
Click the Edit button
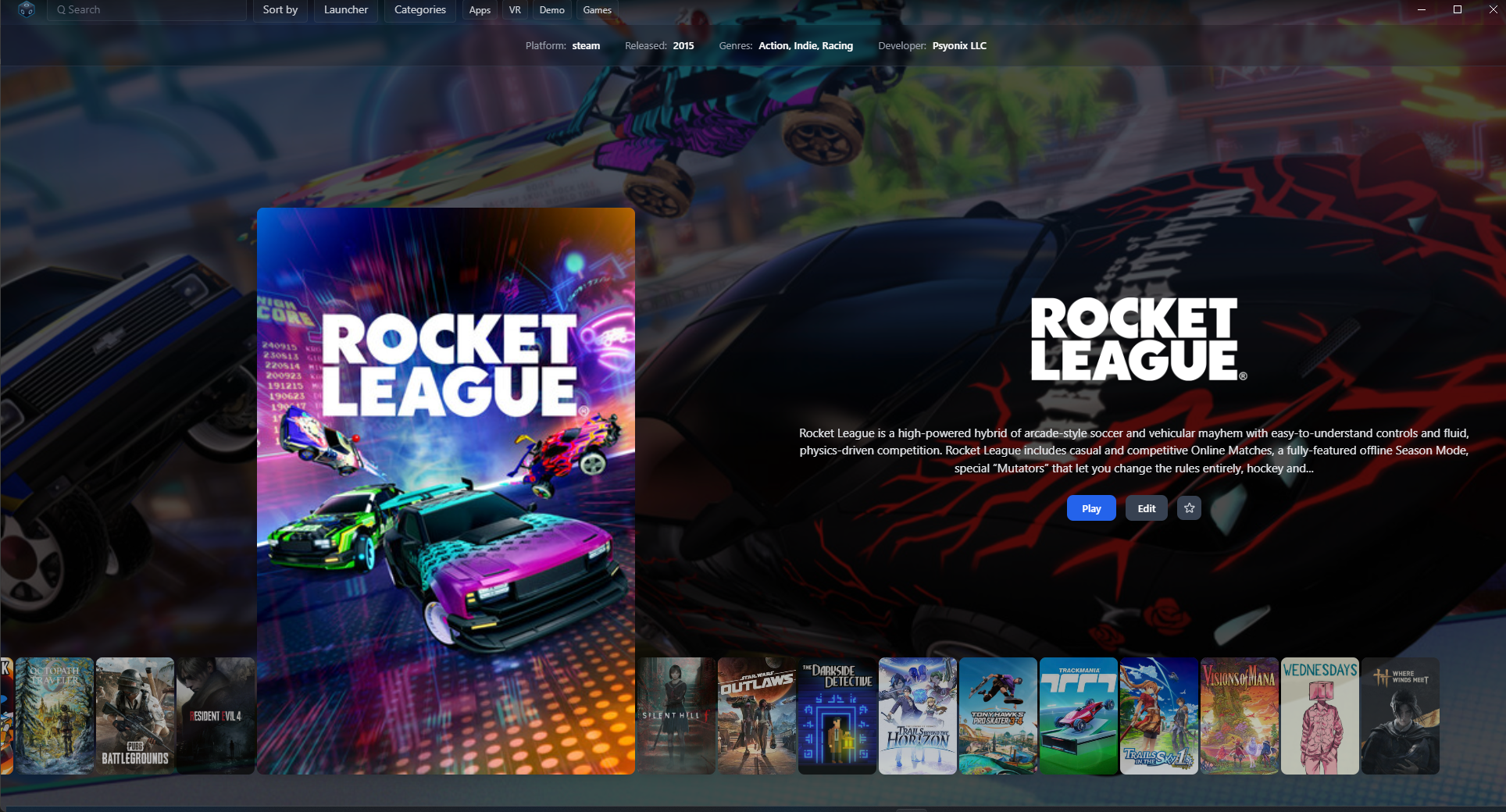pos(1146,507)
